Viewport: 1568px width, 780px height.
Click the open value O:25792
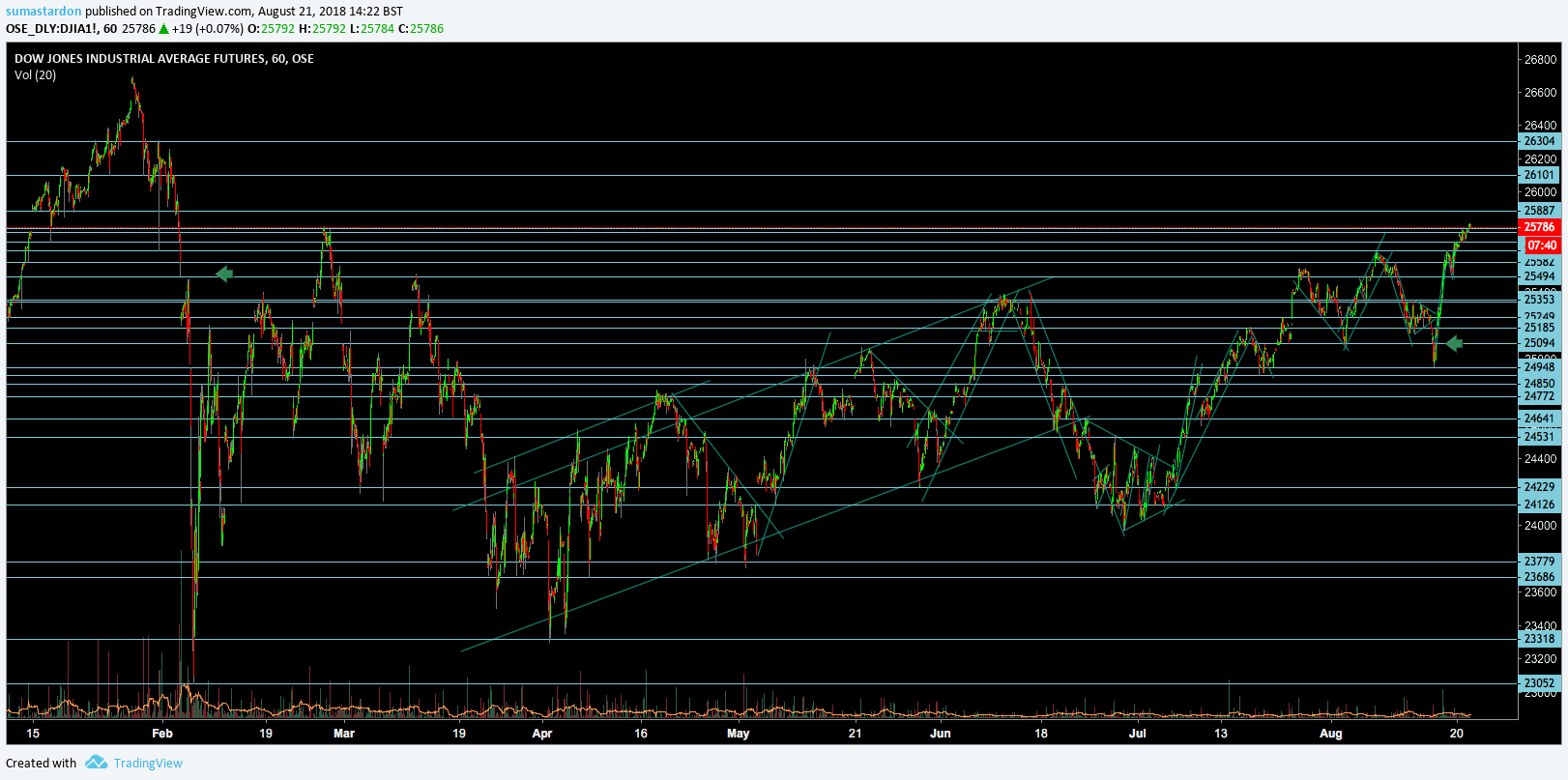(x=271, y=29)
